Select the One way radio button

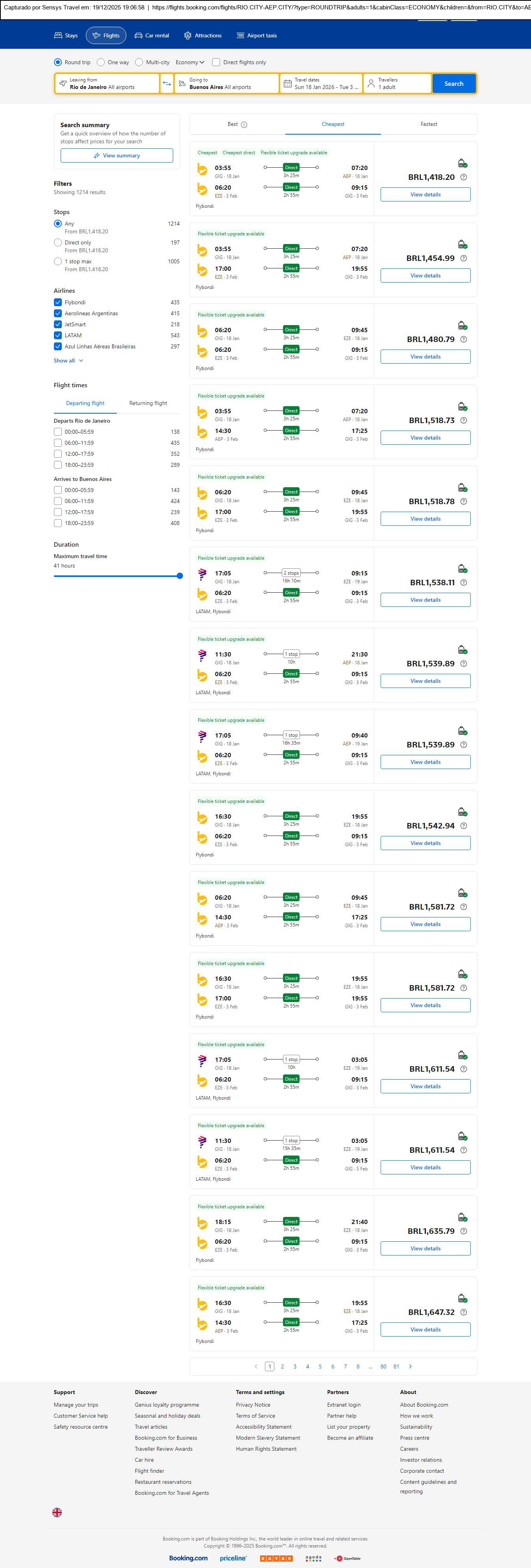[101, 62]
